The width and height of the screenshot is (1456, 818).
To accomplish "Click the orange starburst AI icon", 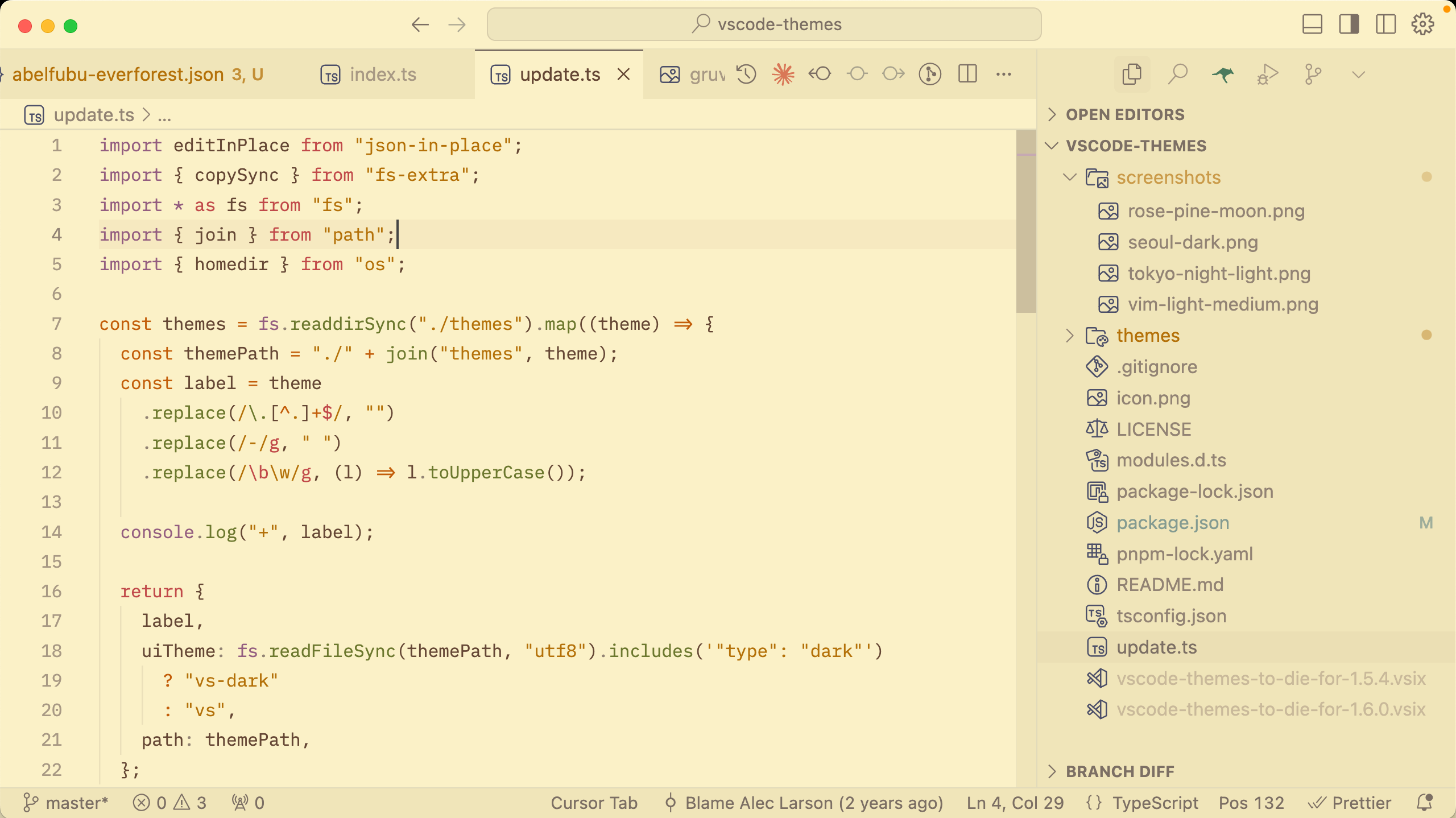I will coord(783,74).
